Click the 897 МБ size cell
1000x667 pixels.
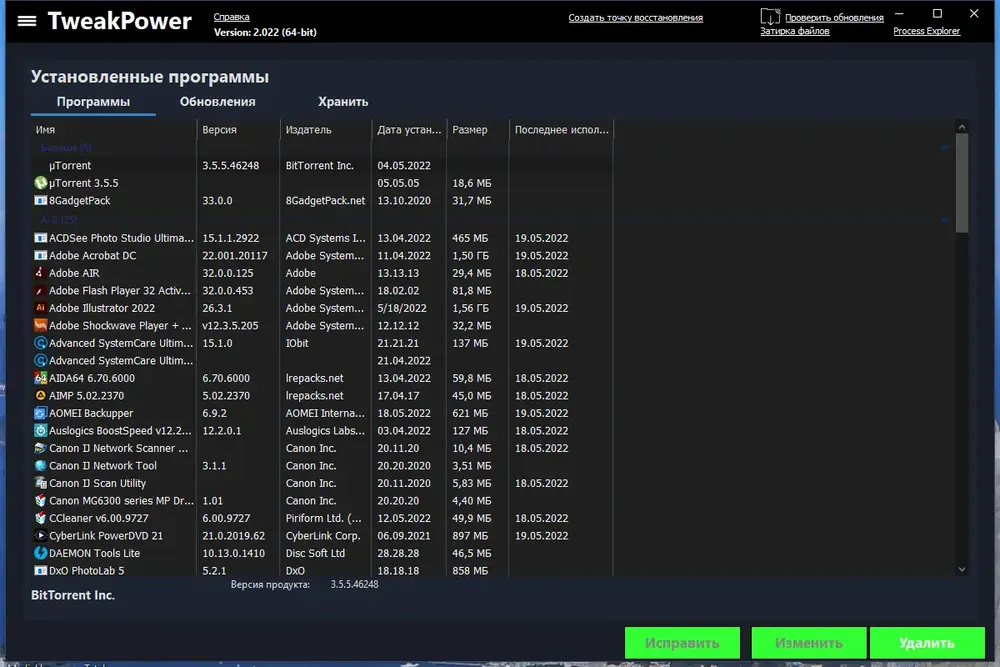(470, 536)
